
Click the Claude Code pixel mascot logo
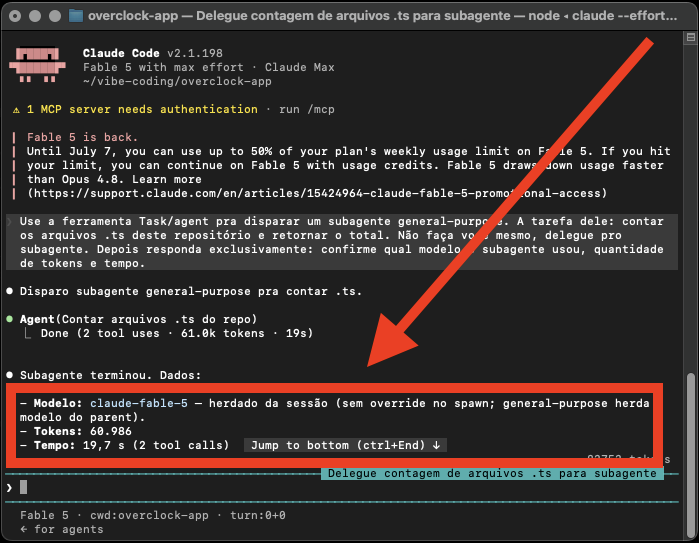click(37, 65)
